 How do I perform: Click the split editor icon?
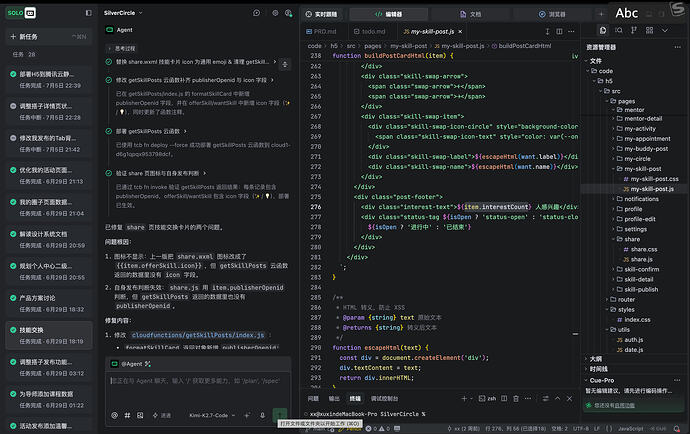tap(559, 31)
